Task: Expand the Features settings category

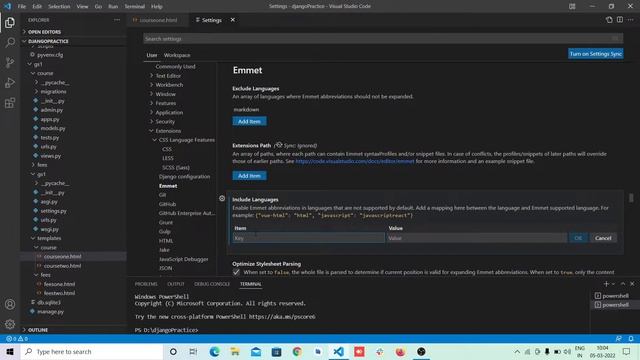Action: click(x=151, y=103)
